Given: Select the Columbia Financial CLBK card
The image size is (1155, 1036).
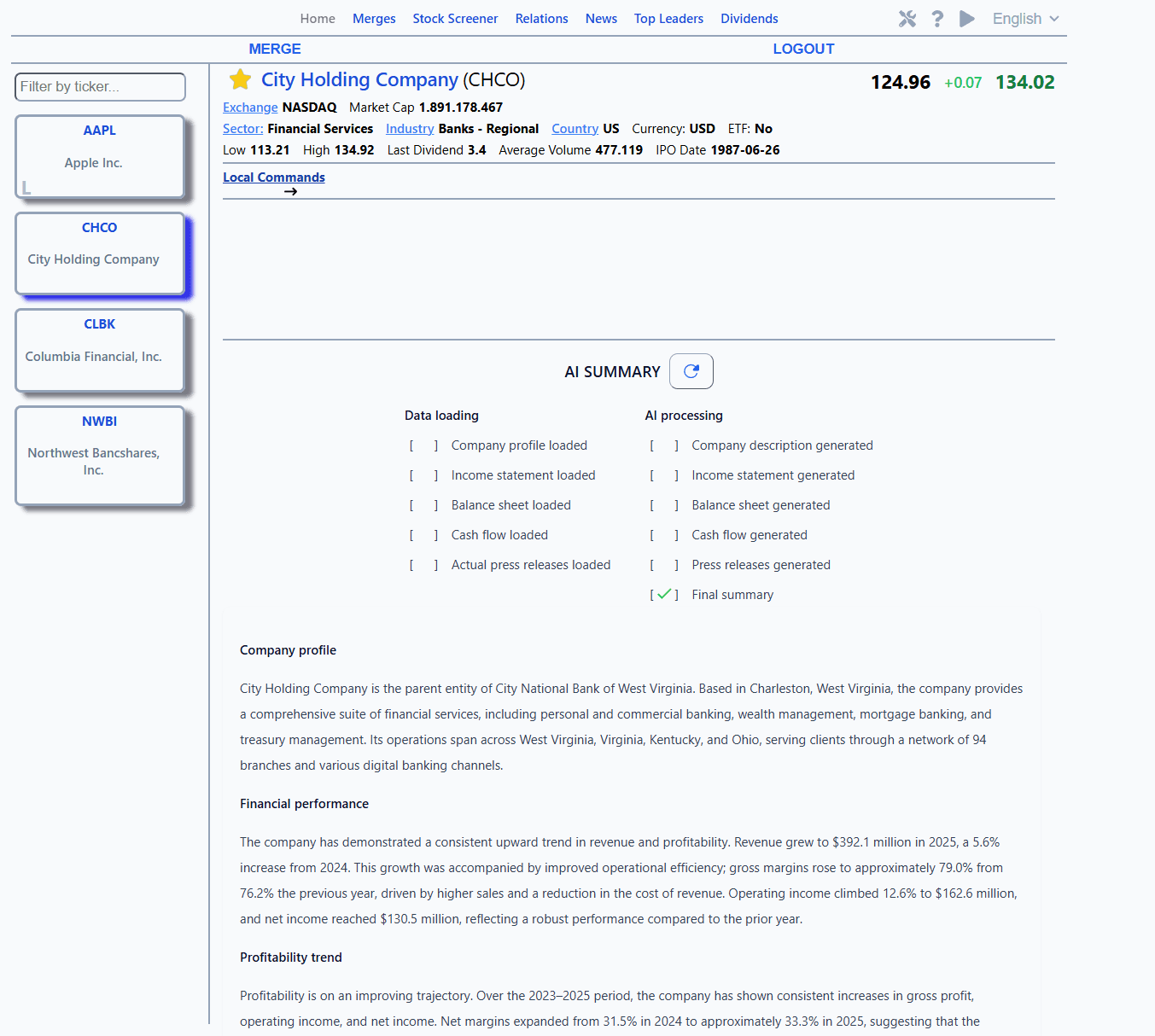Looking at the screenshot, I should (x=100, y=351).
